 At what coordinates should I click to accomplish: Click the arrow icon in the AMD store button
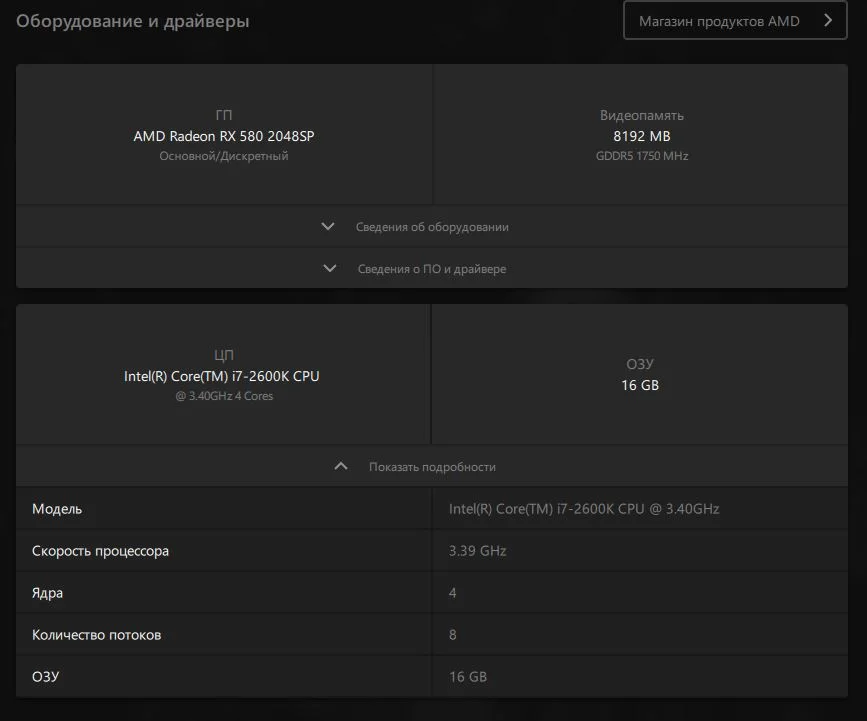pyautogui.click(x=828, y=20)
